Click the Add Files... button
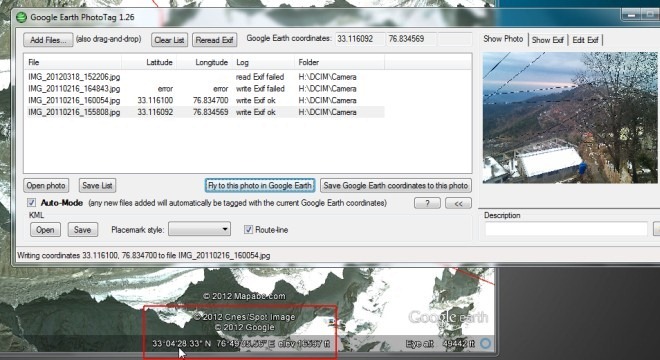 (x=48, y=40)
